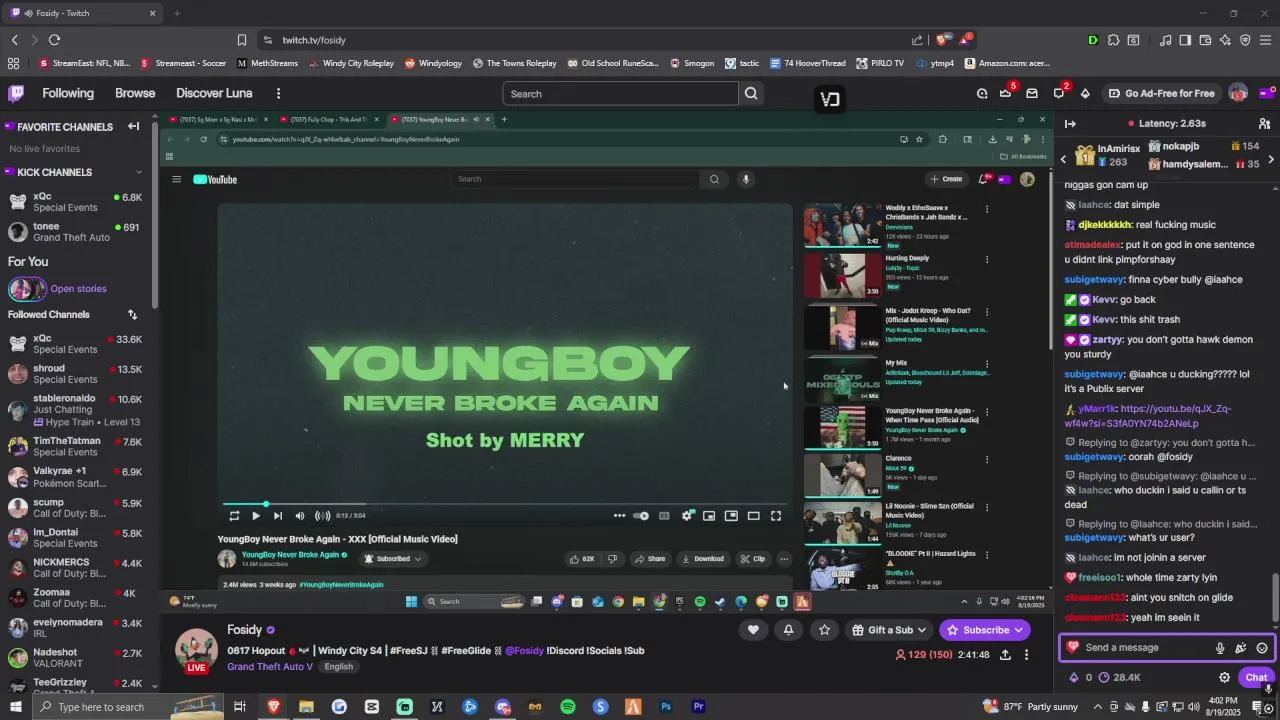1280x720 pixels.
Task: Open the Smogon bookmark
Action: (690, 63)
